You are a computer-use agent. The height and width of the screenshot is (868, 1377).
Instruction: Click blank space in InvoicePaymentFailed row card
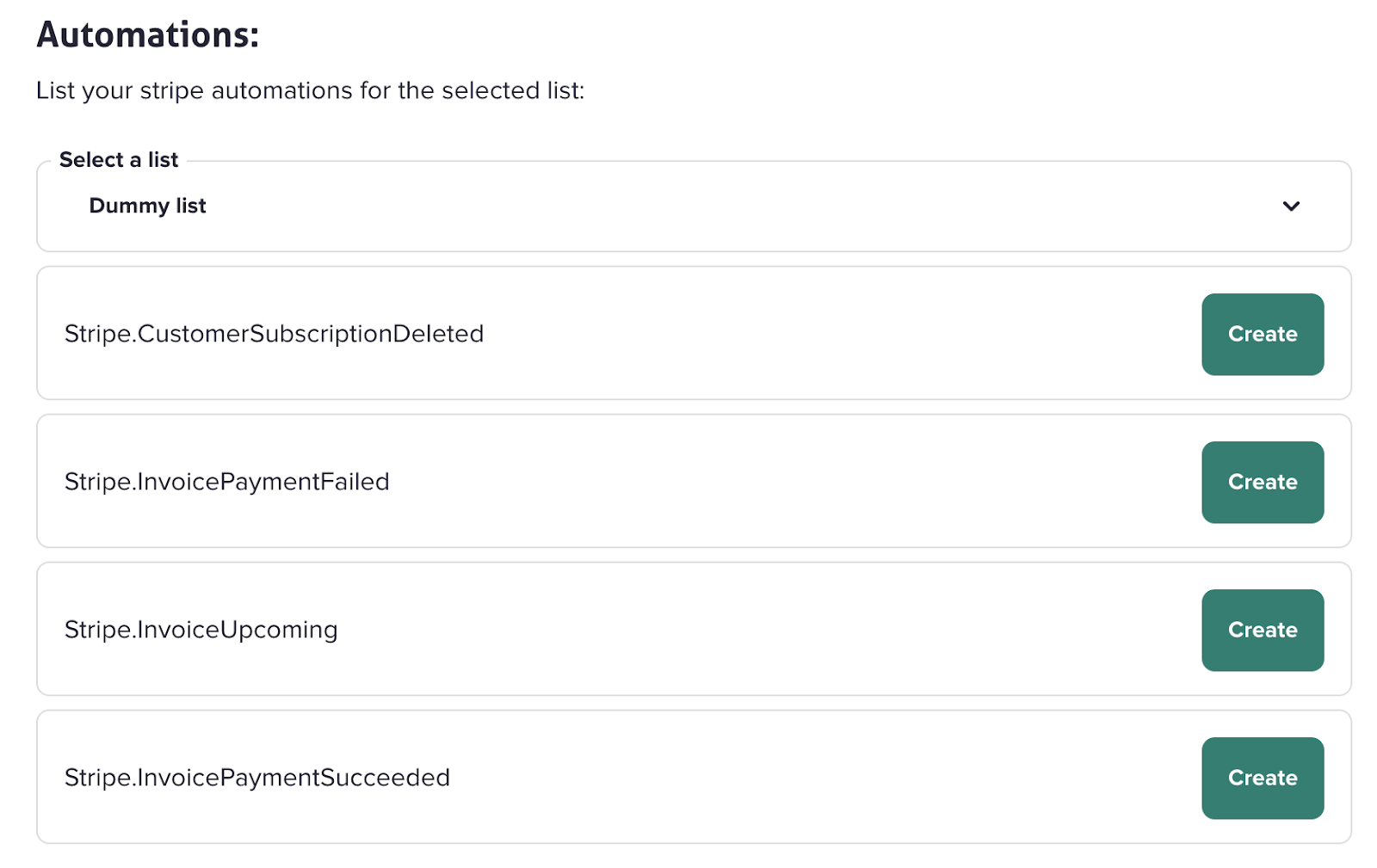coord(775,482)
